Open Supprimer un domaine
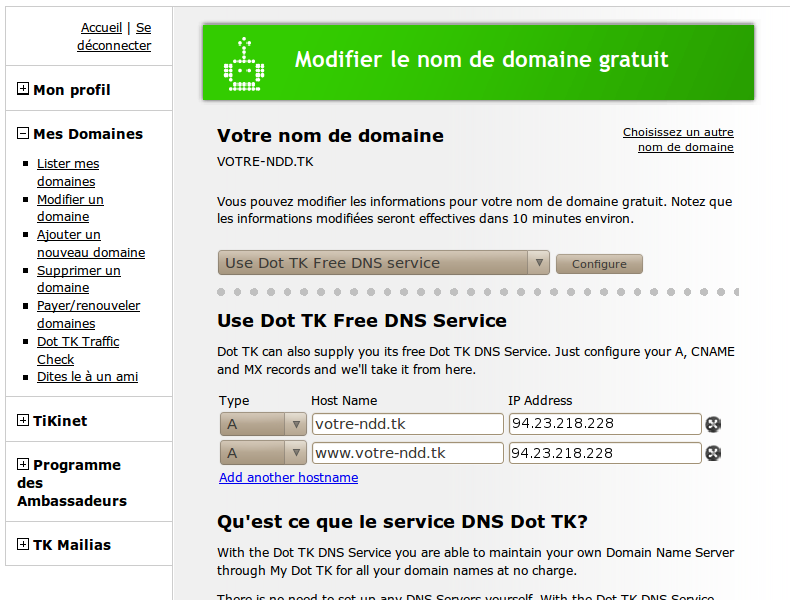 pyautogui.click(x=79, y=279)
